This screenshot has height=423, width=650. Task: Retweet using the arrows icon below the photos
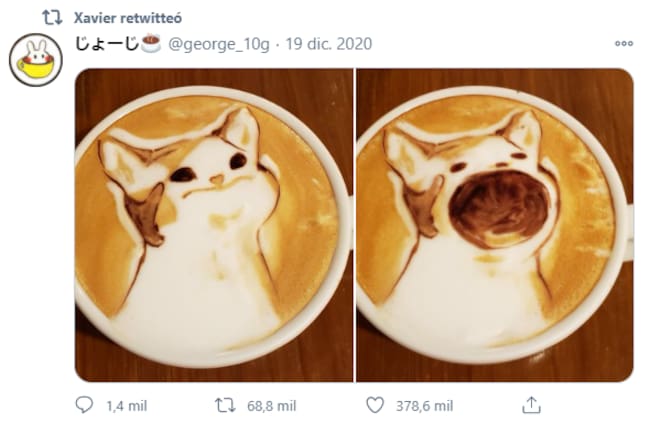coord(225,405)
